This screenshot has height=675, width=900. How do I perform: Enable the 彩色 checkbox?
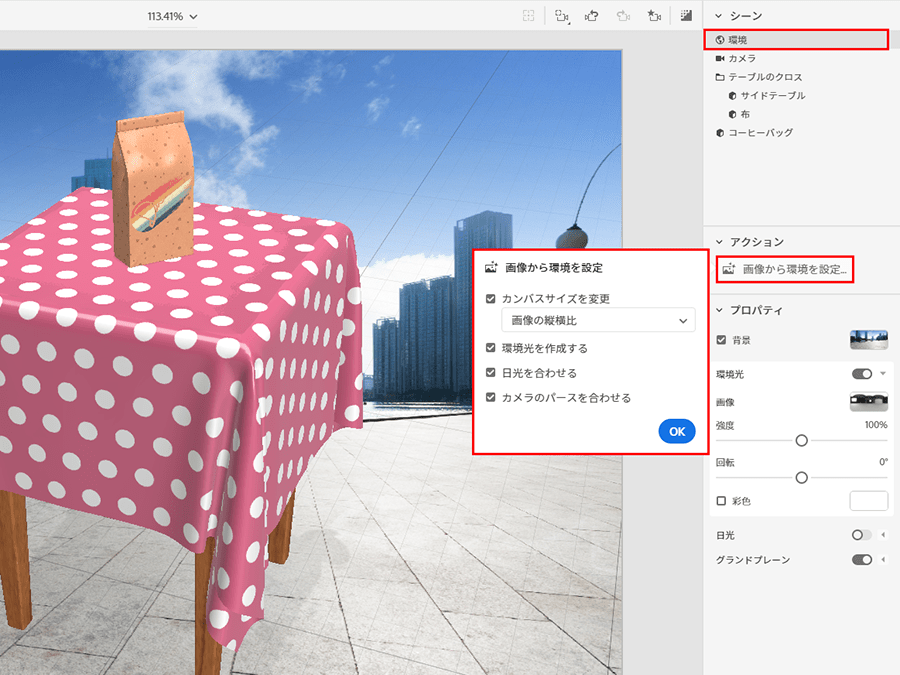pyautogui.click(x=721, y=501)
